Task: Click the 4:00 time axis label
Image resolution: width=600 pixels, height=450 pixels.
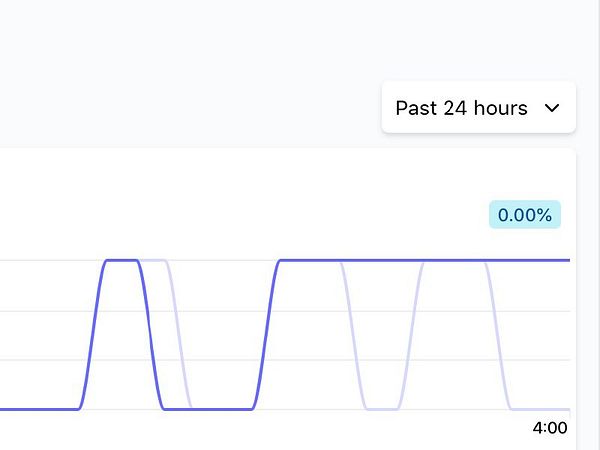Action: coord(549,428)
